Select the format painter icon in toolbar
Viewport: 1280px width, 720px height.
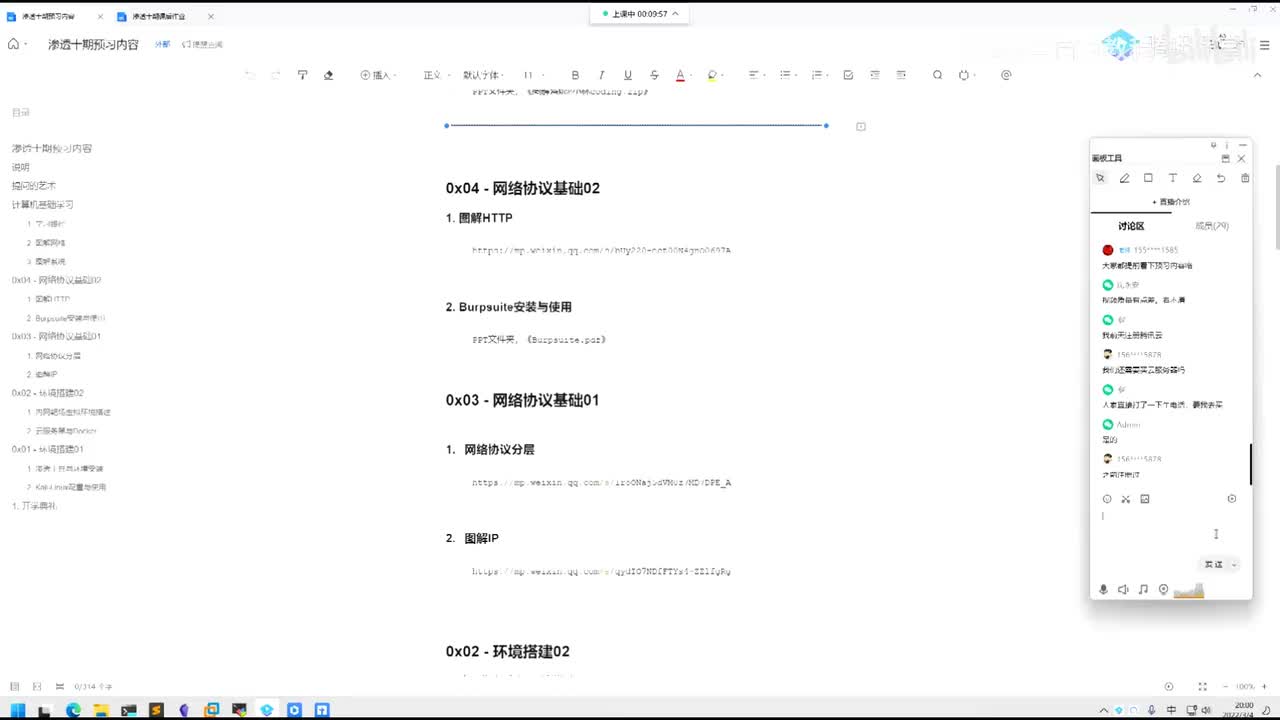pyautogui.click(x=302, y=75)
